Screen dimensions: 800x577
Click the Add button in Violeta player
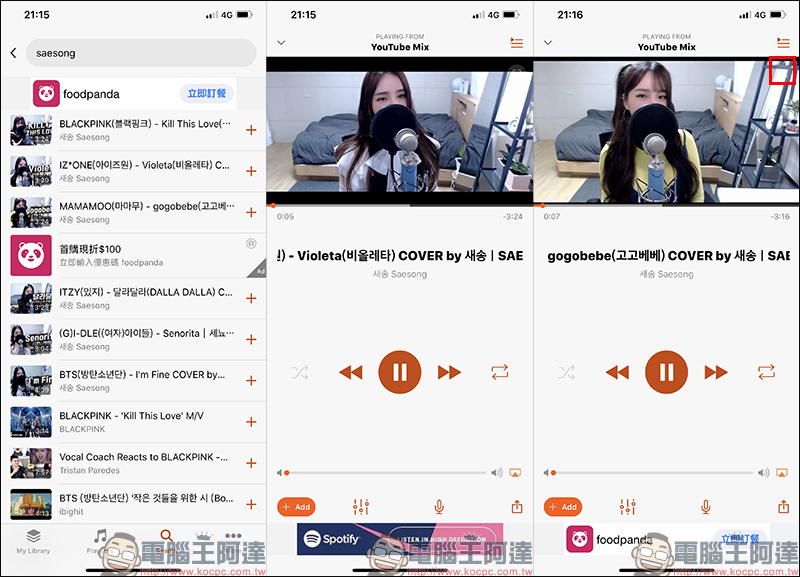pyautogui.click(x=296, y=507)
